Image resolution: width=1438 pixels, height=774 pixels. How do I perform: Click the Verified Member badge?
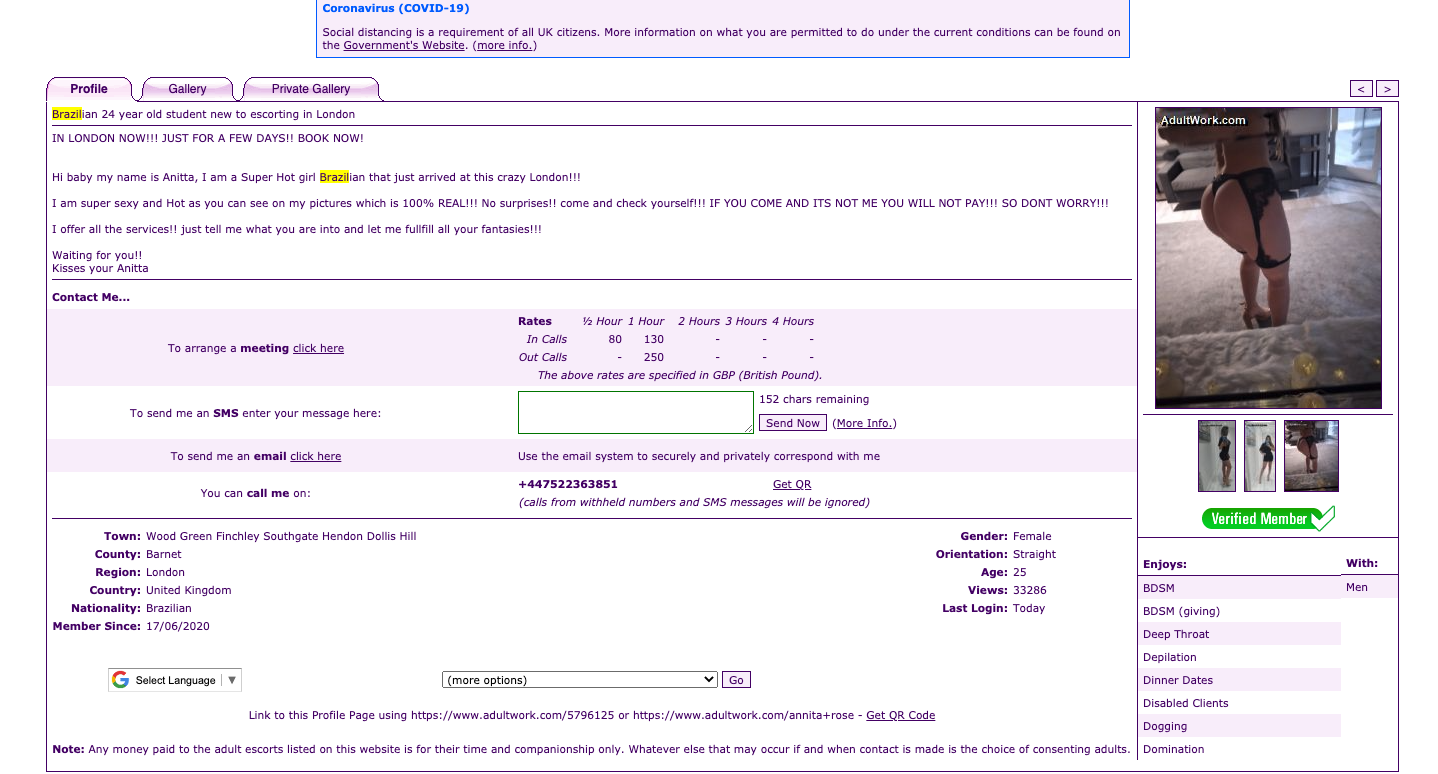tap(1268, 518)
